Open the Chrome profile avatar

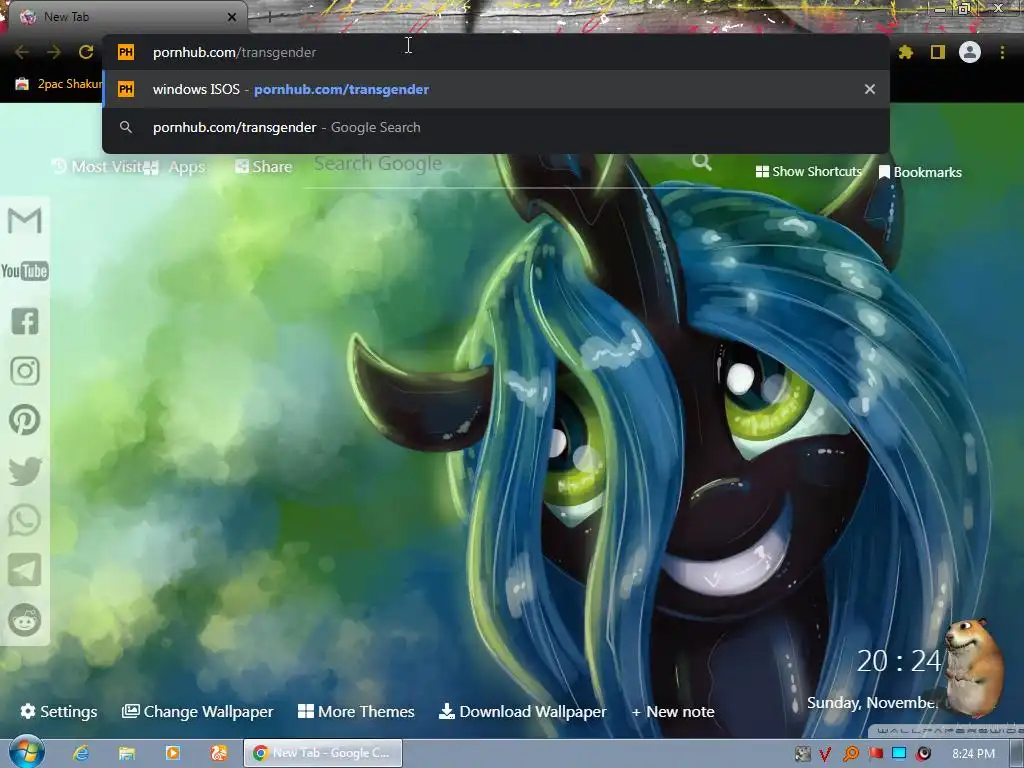[x=970, y=52]
